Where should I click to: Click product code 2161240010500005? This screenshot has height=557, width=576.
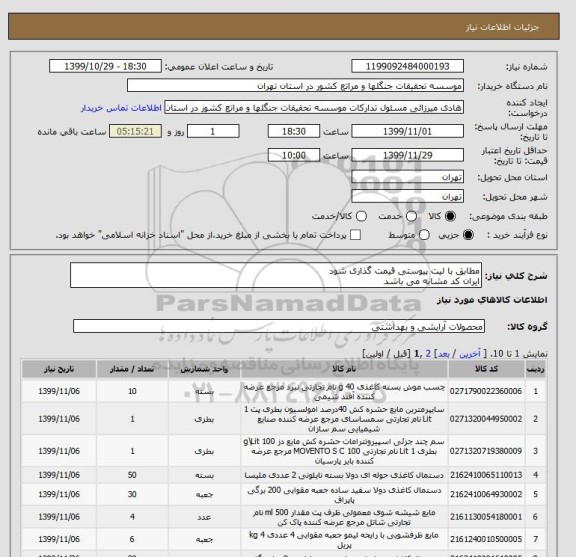(x=486, y=539)
